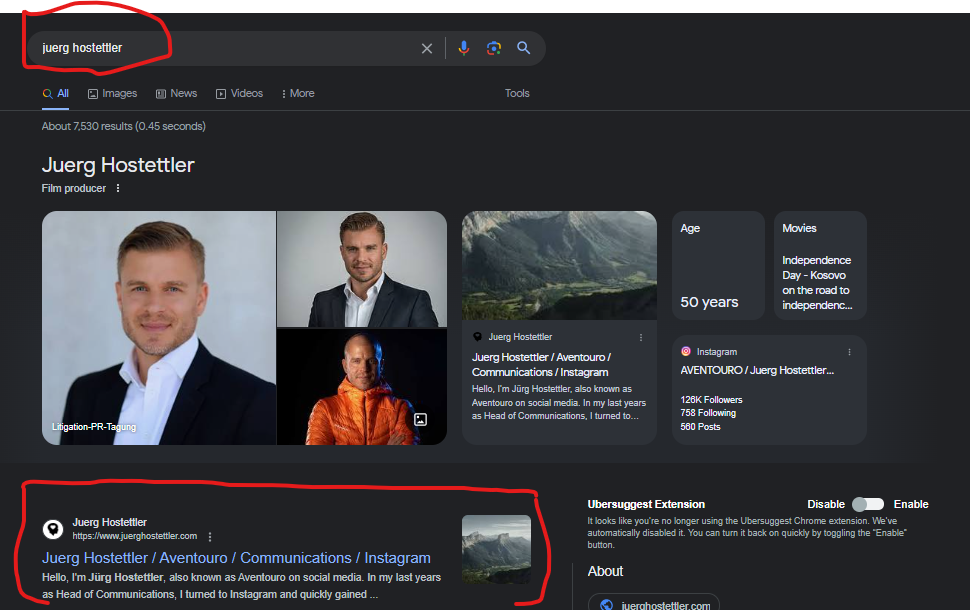Click the Juerg Hostettler site favicon in result
The width and height of the screenshot is (970, 610).
click(x=52, y=529)
